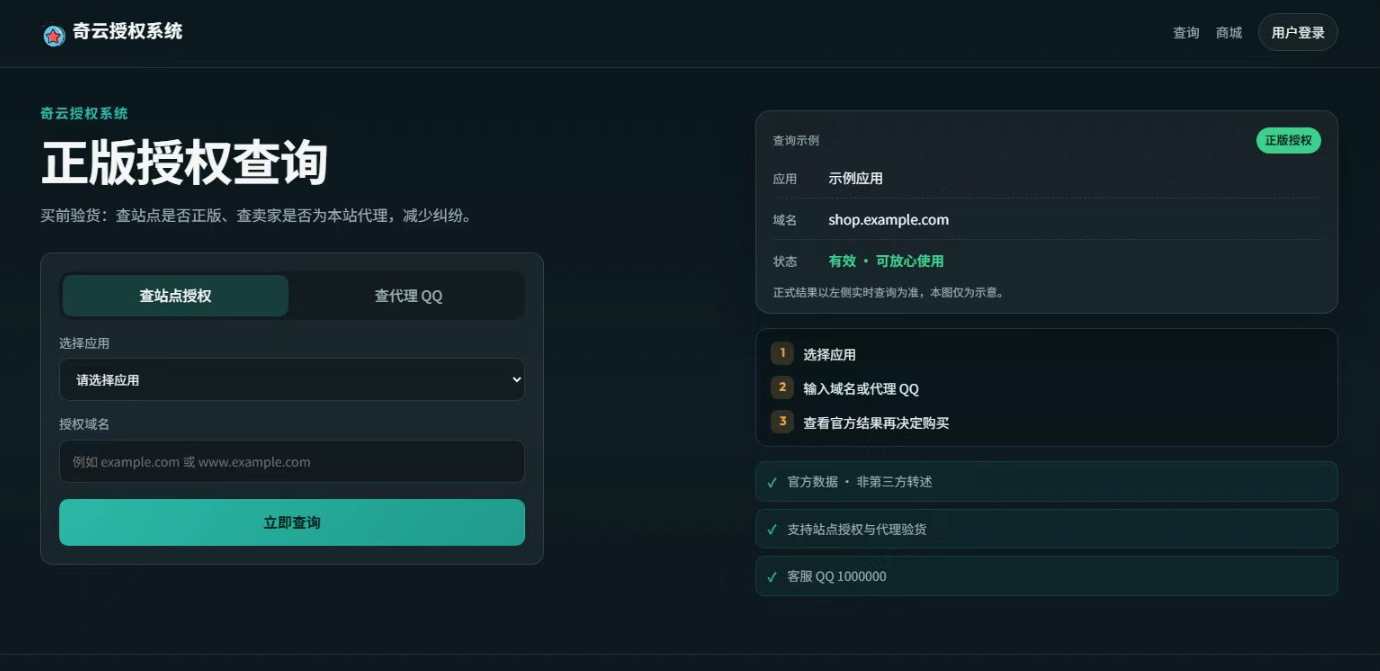Click the checkmark beside 客服 QQ 1000000
The width and height of the screenshot is (1380, 671).
pos(772,577)
